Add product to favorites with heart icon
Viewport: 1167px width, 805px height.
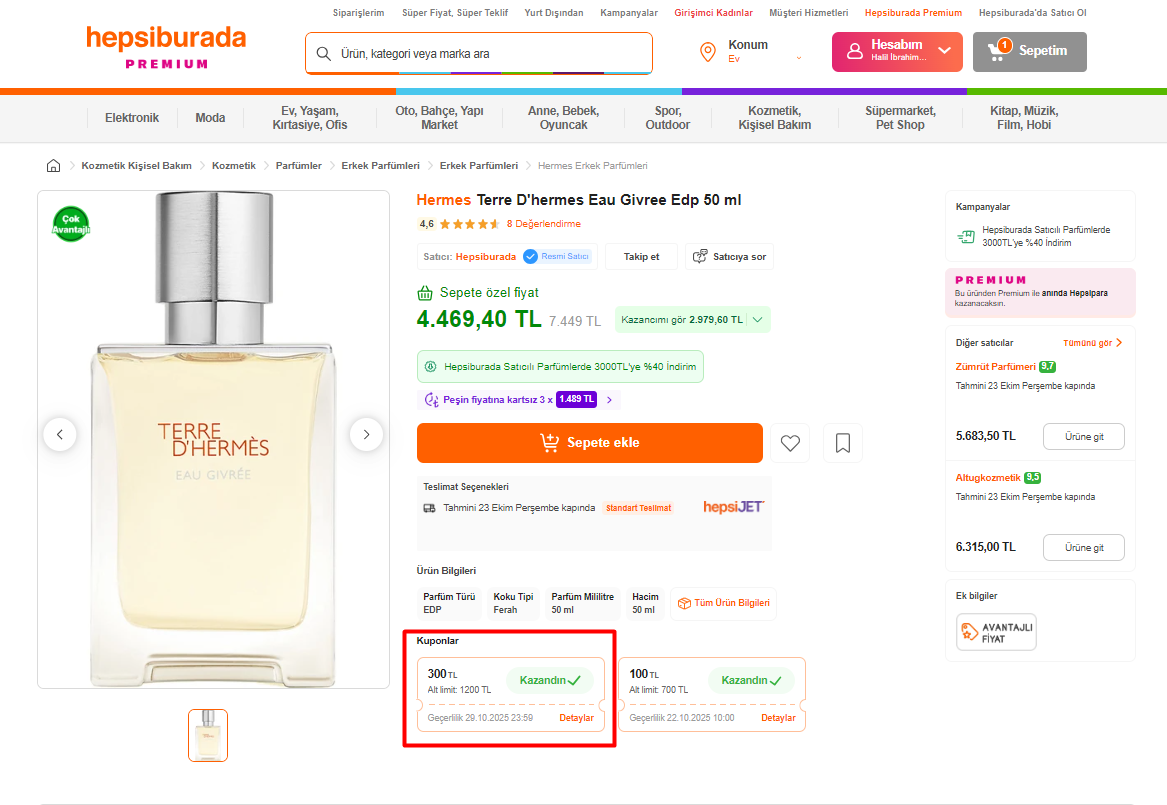[790, 443]
